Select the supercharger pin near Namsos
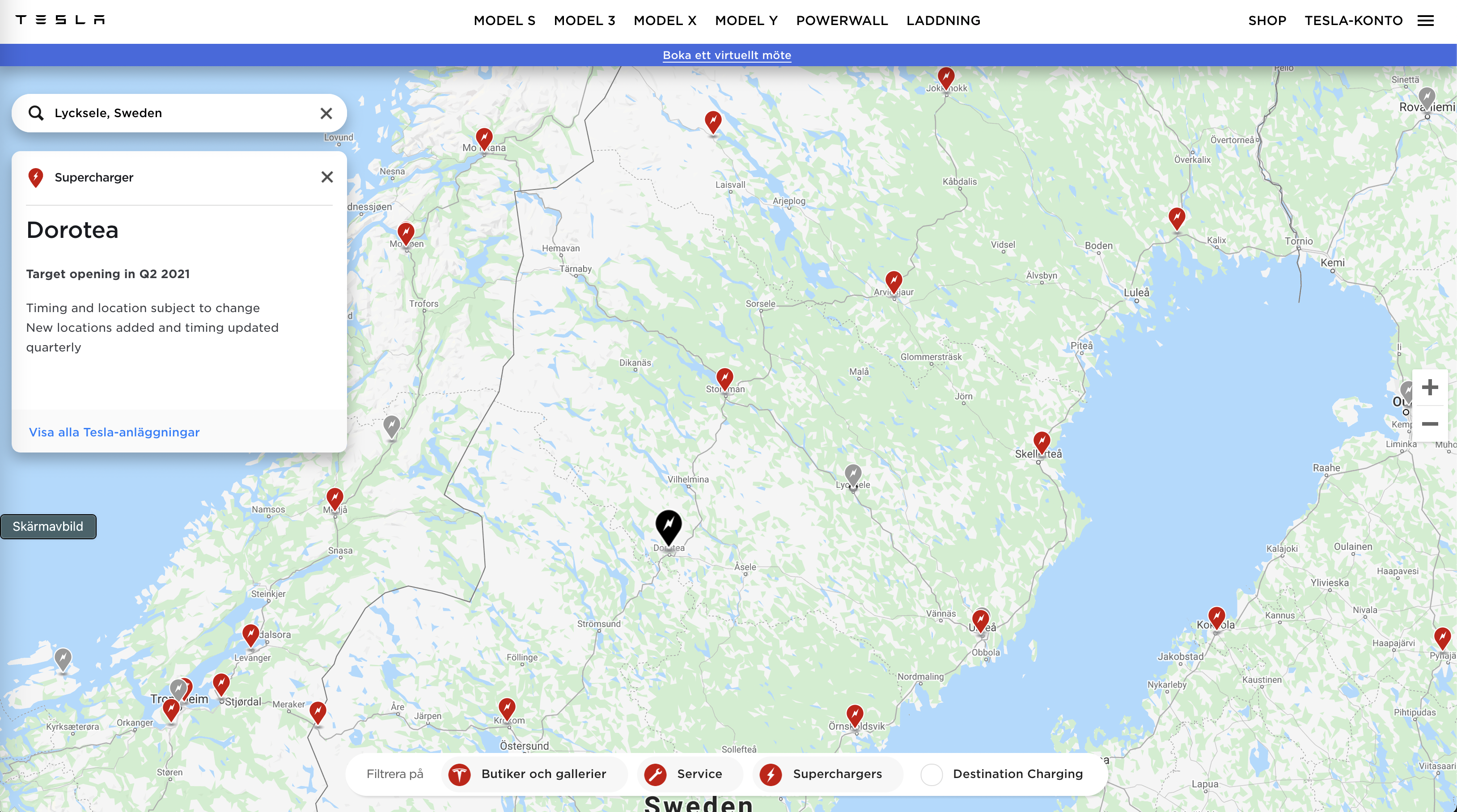Image resolution: width=1457 pixels, height=812 pixels. click(x=335, y=499)
